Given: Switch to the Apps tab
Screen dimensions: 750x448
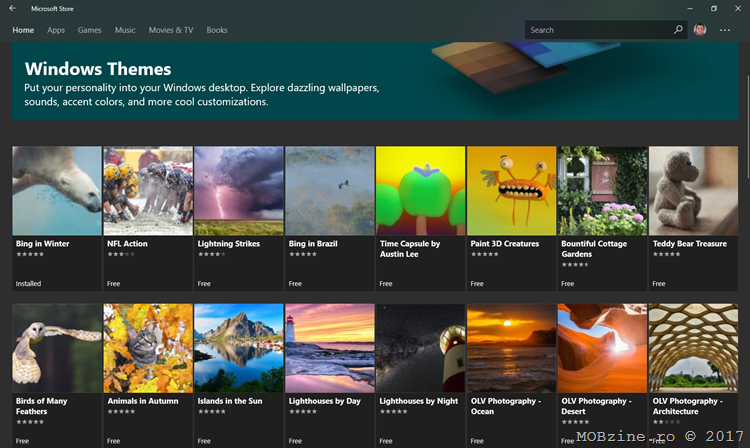Looking at the screenshot, I should (x=56, y=30).
